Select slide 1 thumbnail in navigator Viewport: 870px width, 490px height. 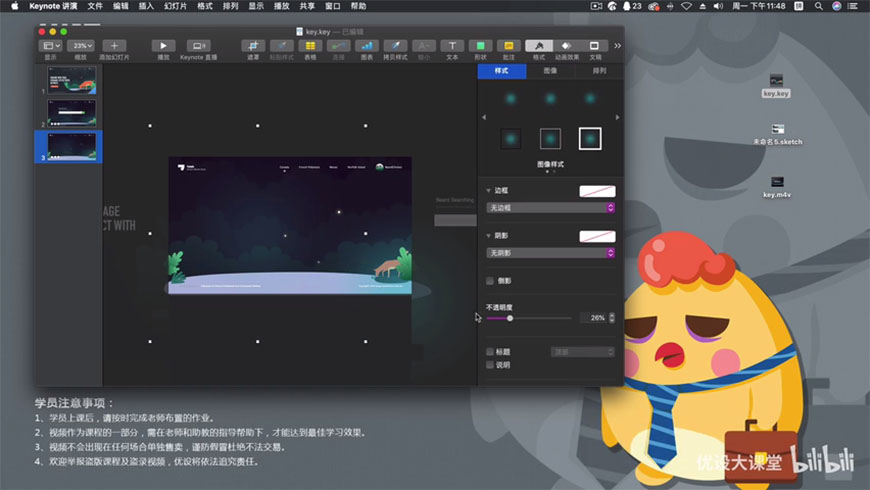[x=72, y=80]
